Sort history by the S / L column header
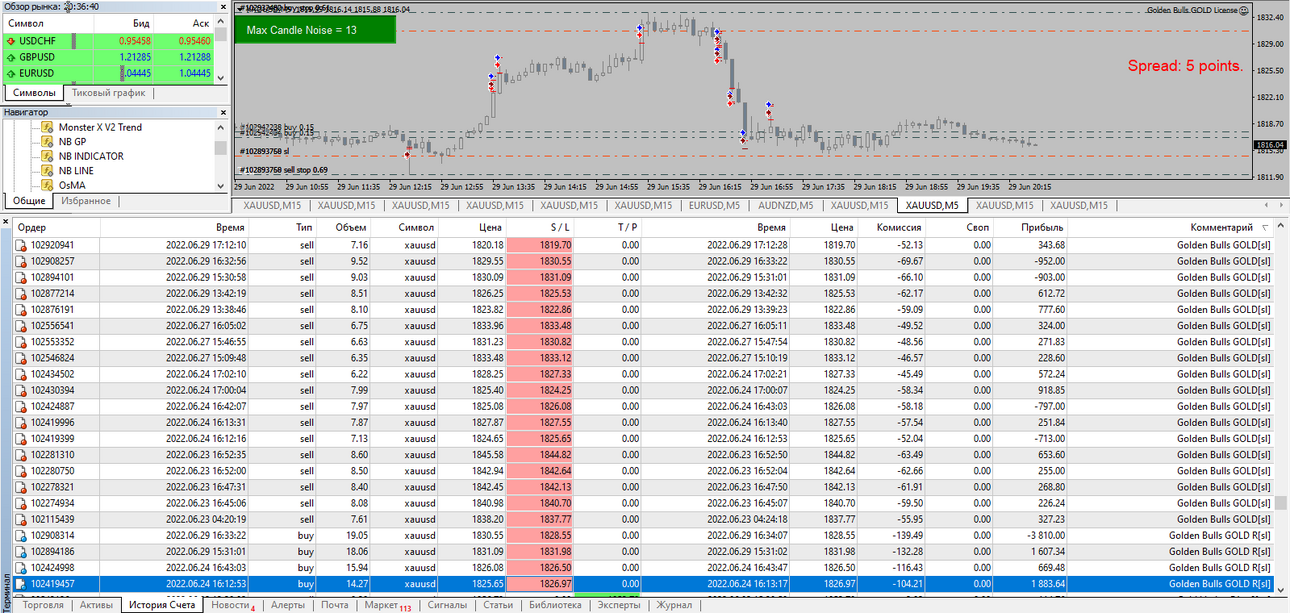Image resolution: width=1290 pixels, height=613 pixels. tap(541, 228)
